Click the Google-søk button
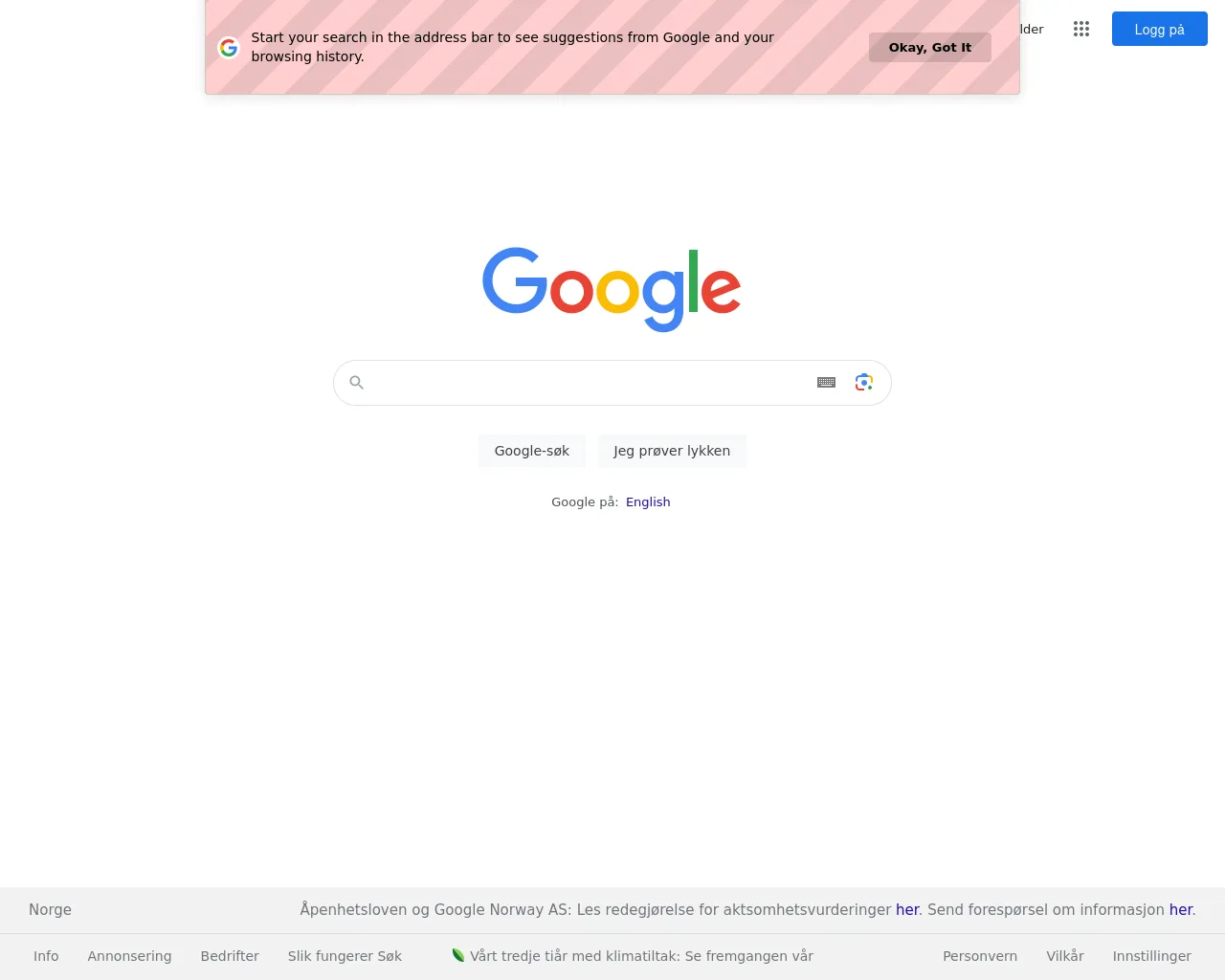The width and height of the screenshot is (1225, 980). point(532,451)
